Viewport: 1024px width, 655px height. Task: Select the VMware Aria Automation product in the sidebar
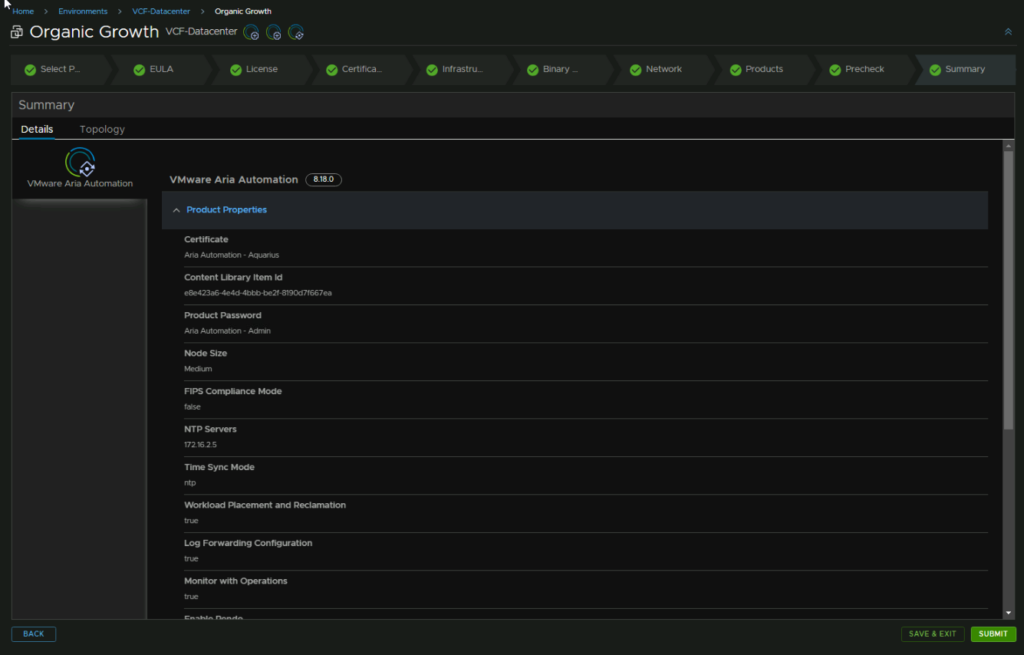80,170
